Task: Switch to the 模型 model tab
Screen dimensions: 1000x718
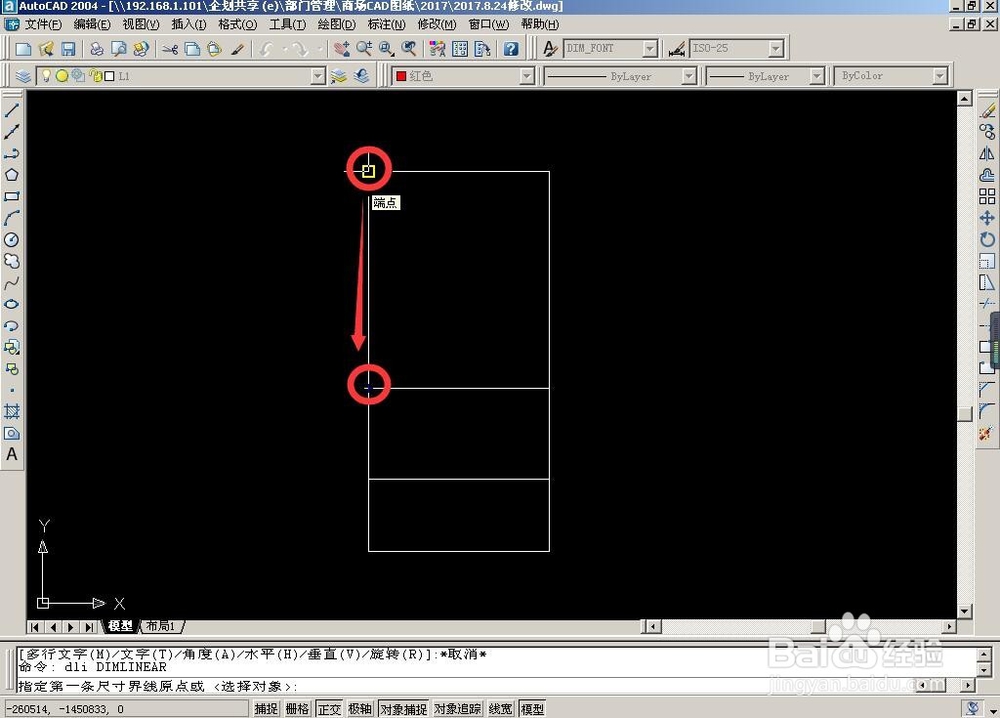Action: point(120,626)
